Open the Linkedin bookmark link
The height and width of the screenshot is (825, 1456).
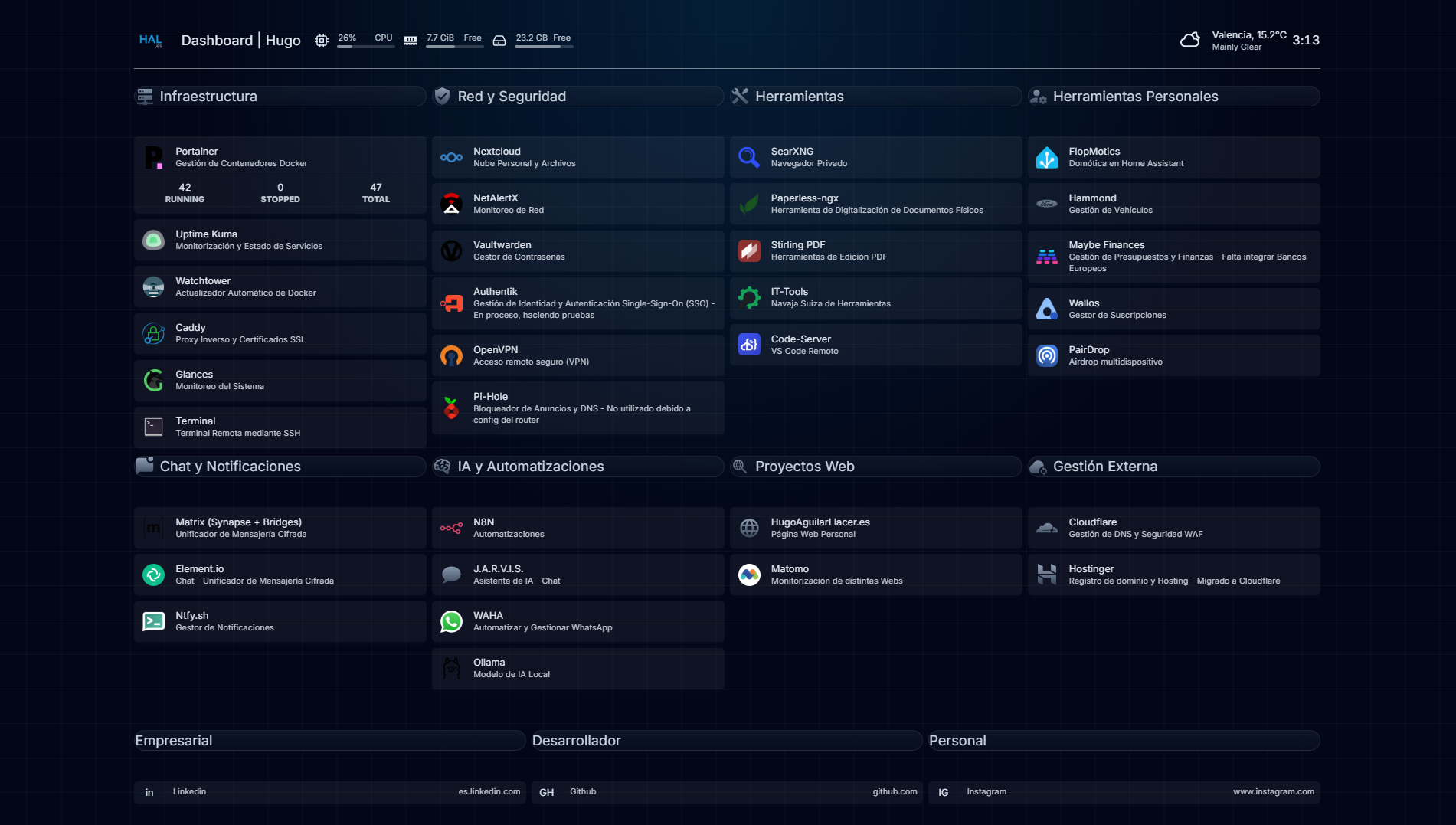click(x=330, y=792)
